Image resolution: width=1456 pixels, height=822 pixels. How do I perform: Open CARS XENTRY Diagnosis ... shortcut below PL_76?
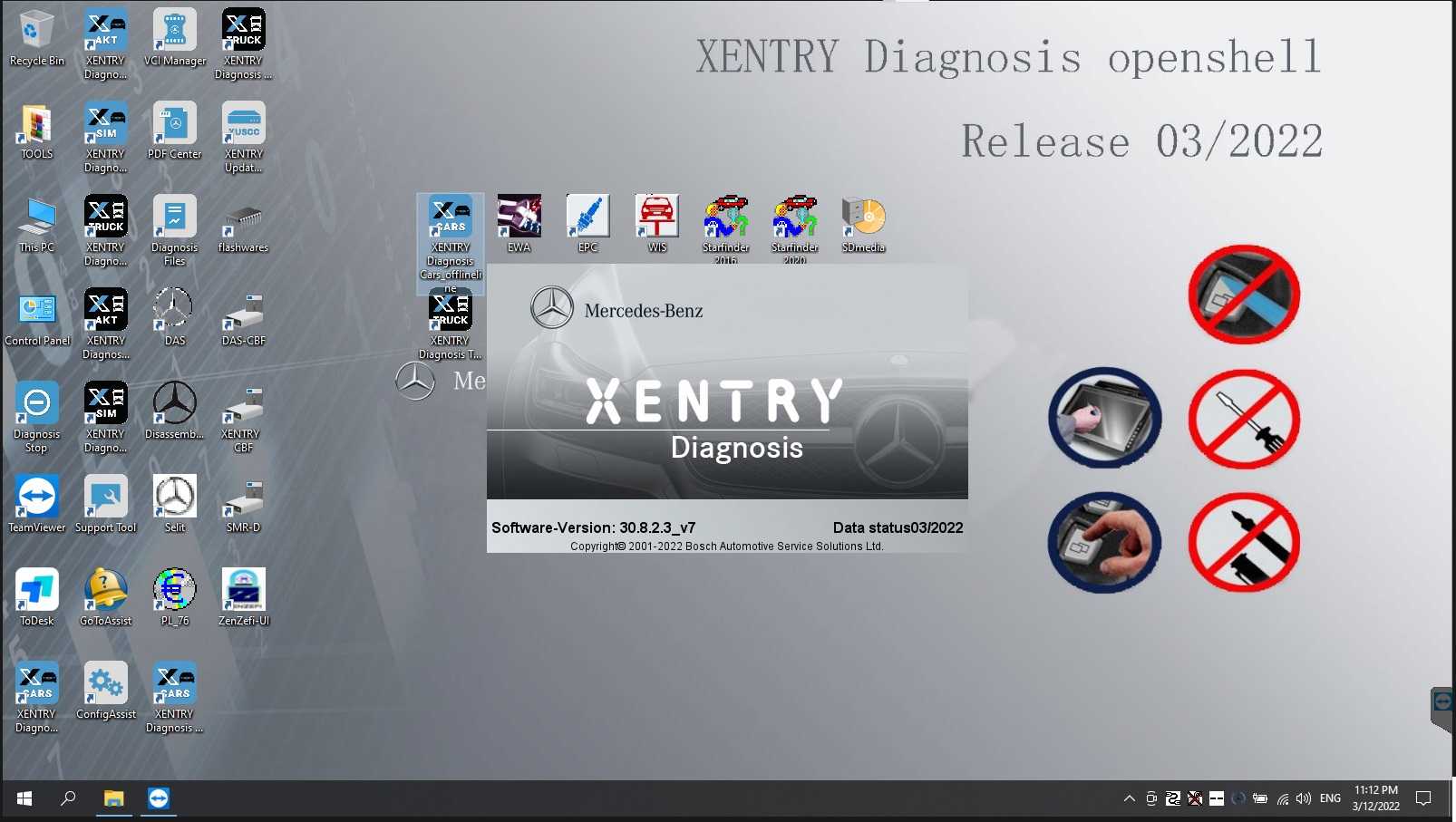pos(175,697)
